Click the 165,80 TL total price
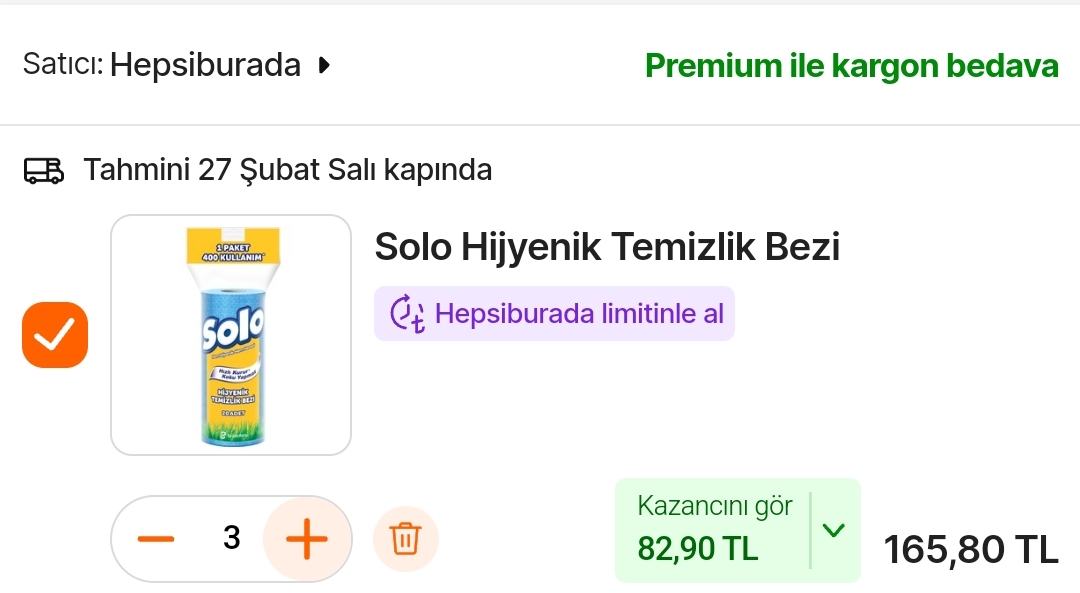This screenshot has width=1080, height=593. click(x=970, y=549)
